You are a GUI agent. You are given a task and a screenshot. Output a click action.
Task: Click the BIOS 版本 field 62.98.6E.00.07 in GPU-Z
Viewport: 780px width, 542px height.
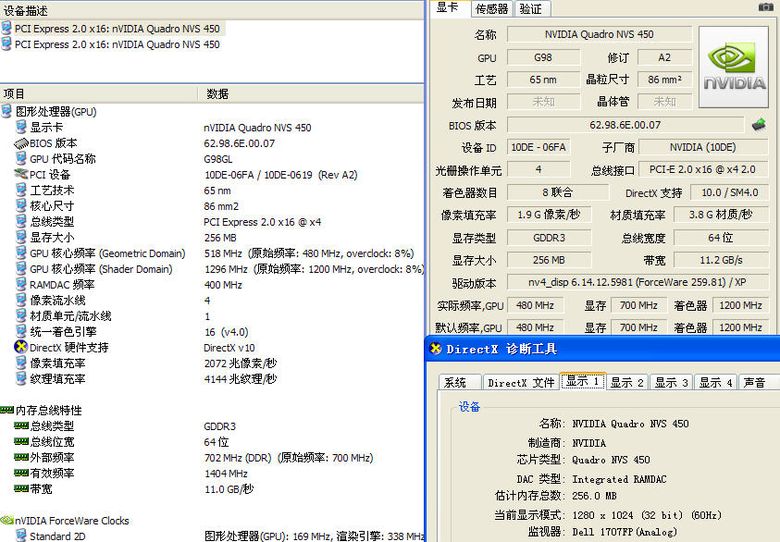[625, 125]
